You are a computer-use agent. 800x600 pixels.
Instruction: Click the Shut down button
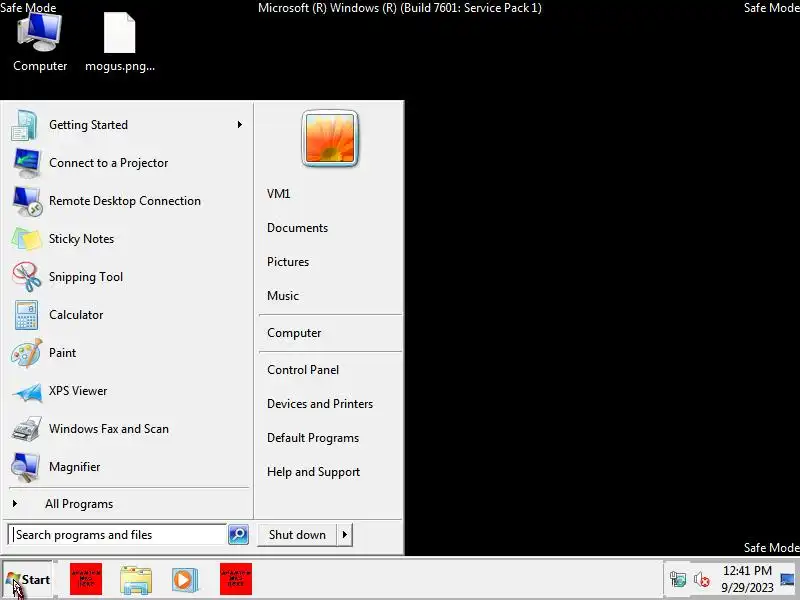(x=297, y=535)
